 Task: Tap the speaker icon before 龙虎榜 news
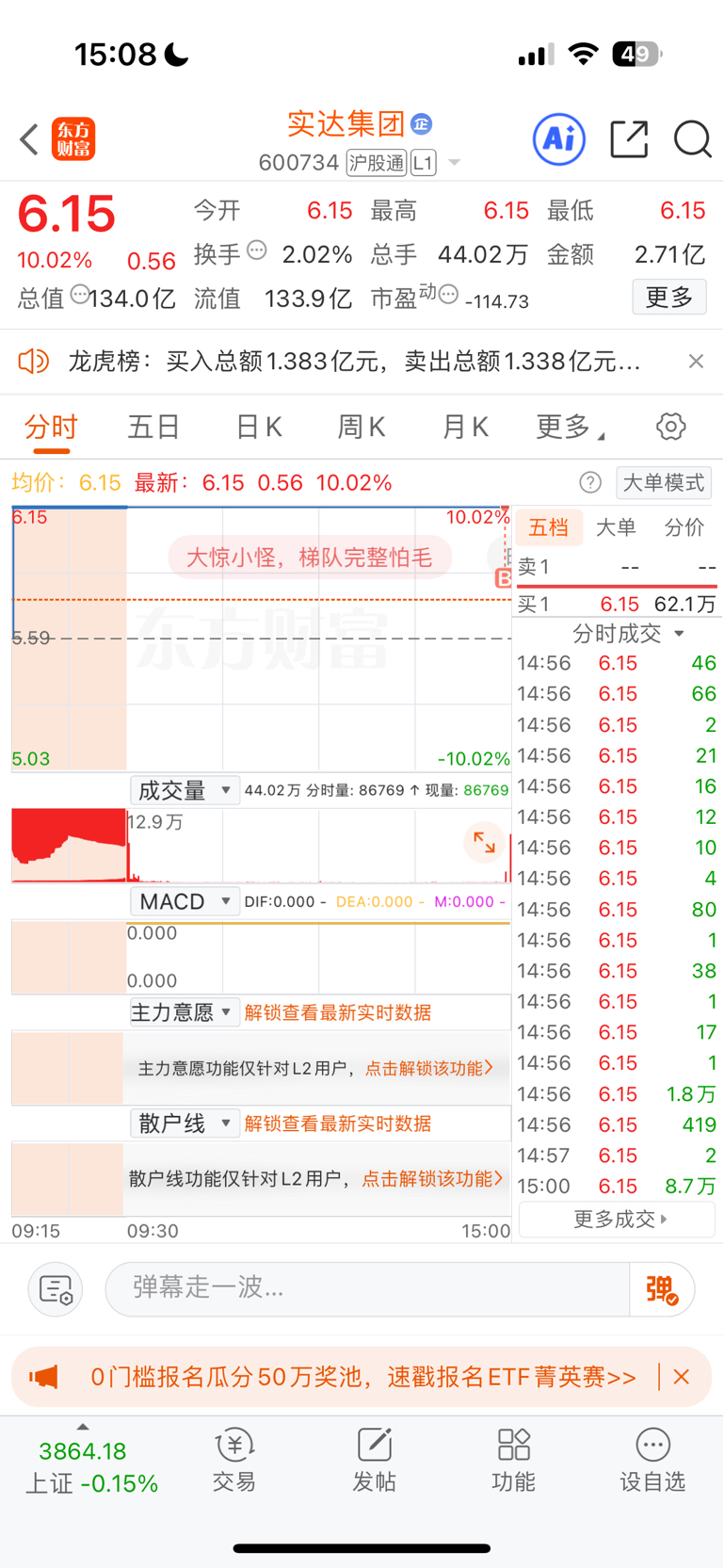click(x=33, y=361)
